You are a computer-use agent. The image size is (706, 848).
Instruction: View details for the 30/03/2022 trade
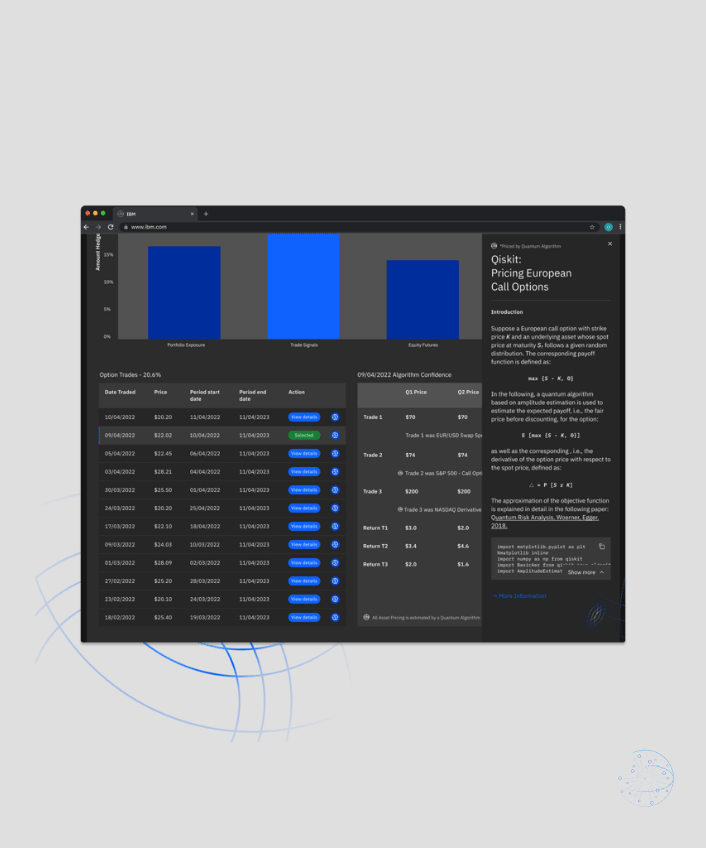(304, 490)
